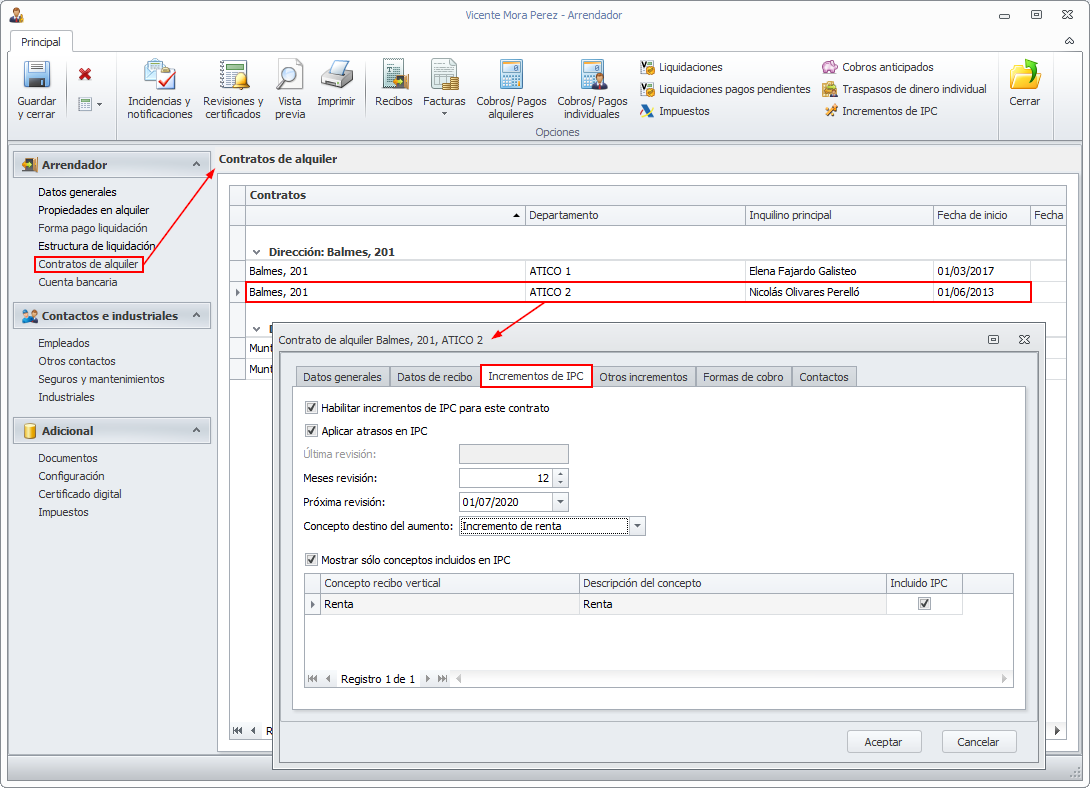Switch to the Datos de recibo tab
The width and height of the screenshot is (1090, 788).
434,377
